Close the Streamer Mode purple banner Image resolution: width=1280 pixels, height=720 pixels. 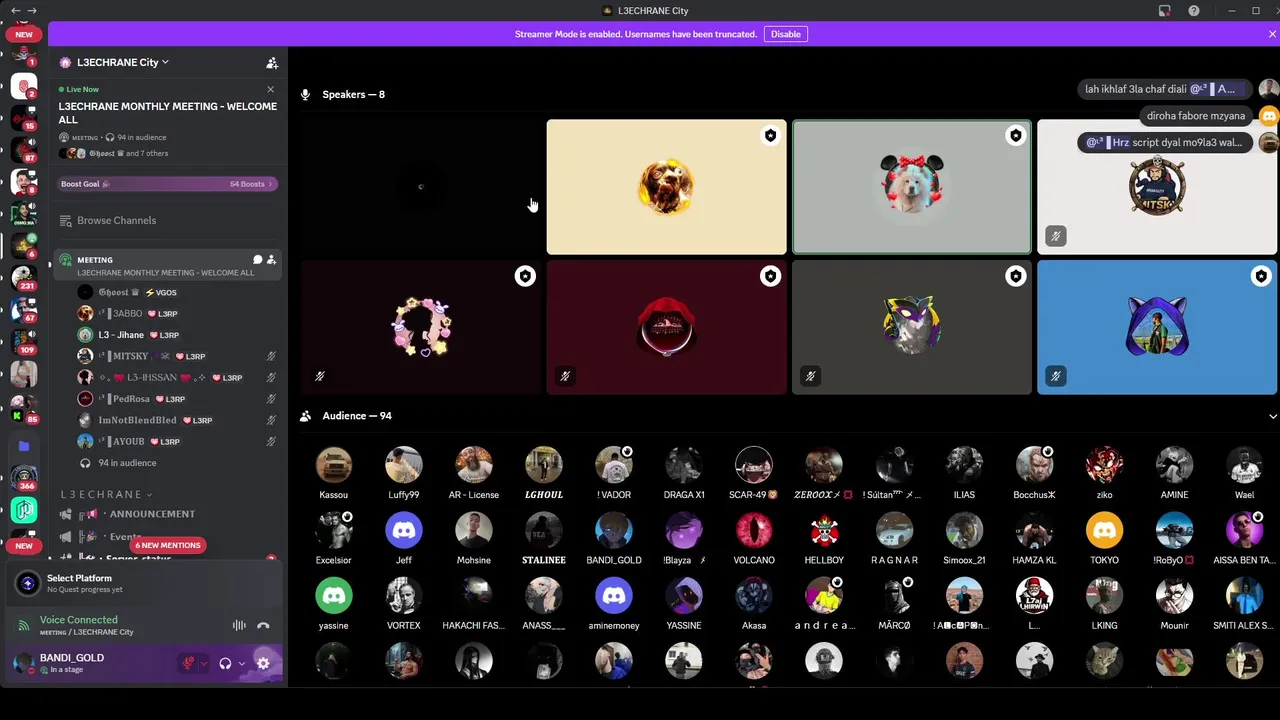(1272, 34)
